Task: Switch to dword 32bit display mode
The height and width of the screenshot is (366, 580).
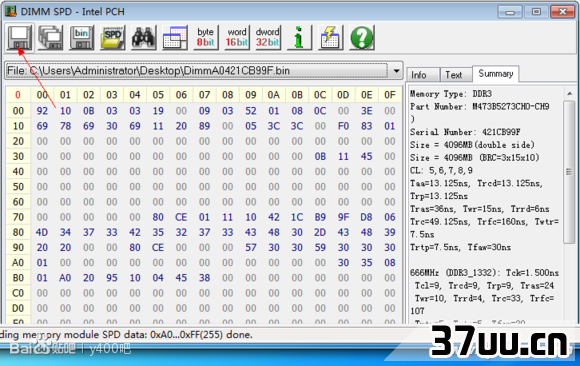Action: (268, 38)
